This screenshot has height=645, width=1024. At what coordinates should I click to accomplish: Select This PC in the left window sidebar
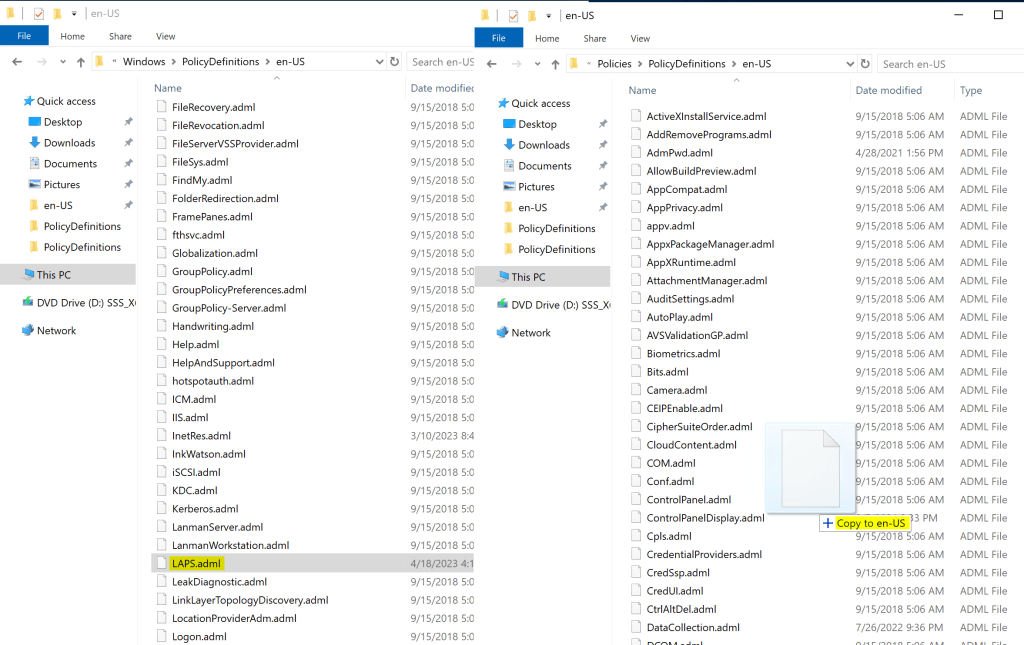(x=53, y=275)
